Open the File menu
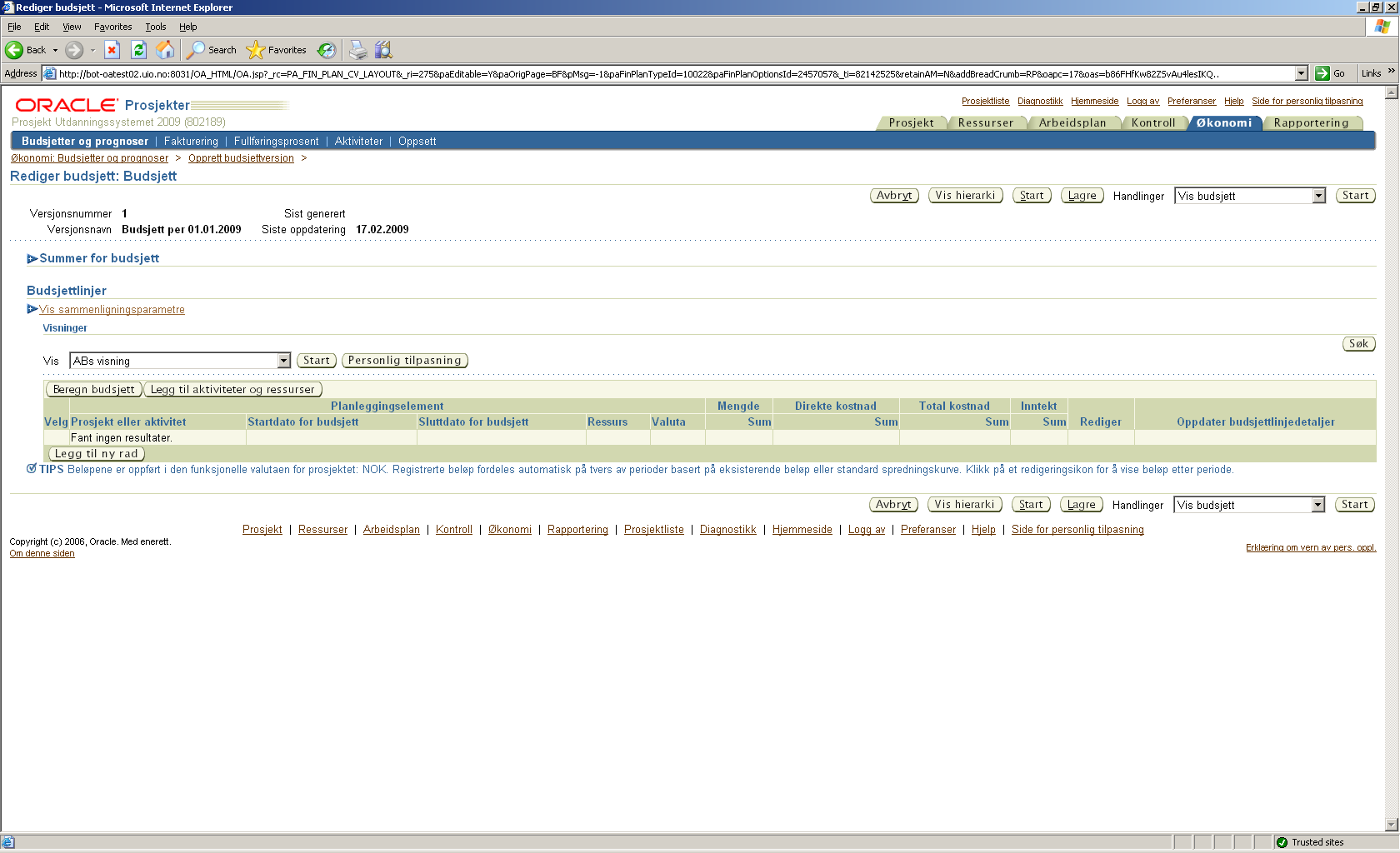Screen dimensions: 1400x853 pyautogui.click(x=14, y=27)
